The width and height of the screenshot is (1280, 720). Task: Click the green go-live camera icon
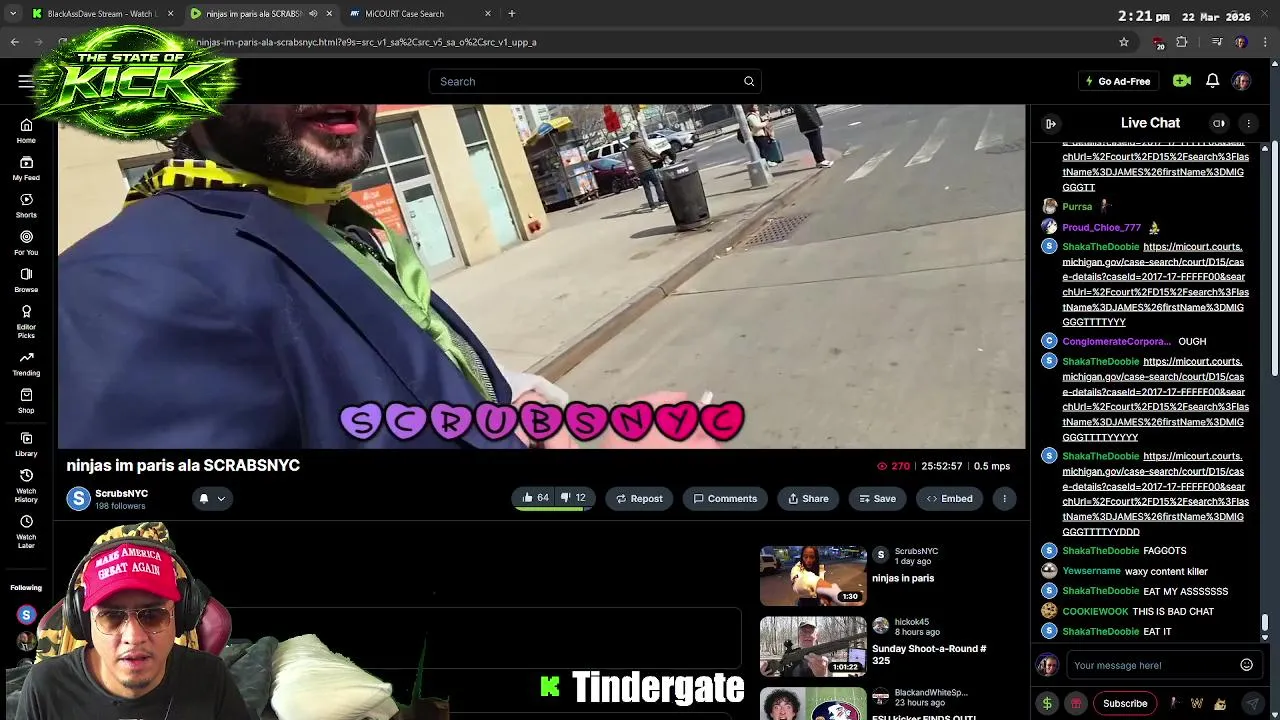click(1182, 81)
